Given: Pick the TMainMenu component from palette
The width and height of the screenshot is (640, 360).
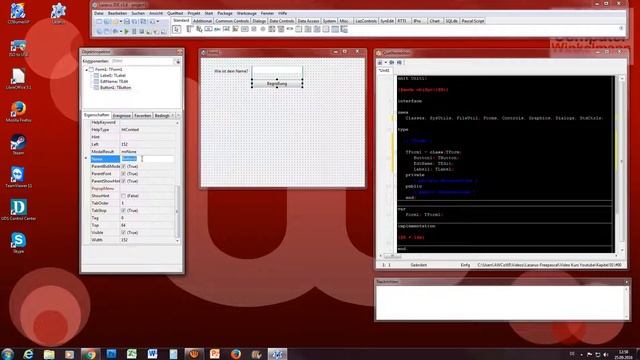Looking at the screenshot, I should point(190,29).
